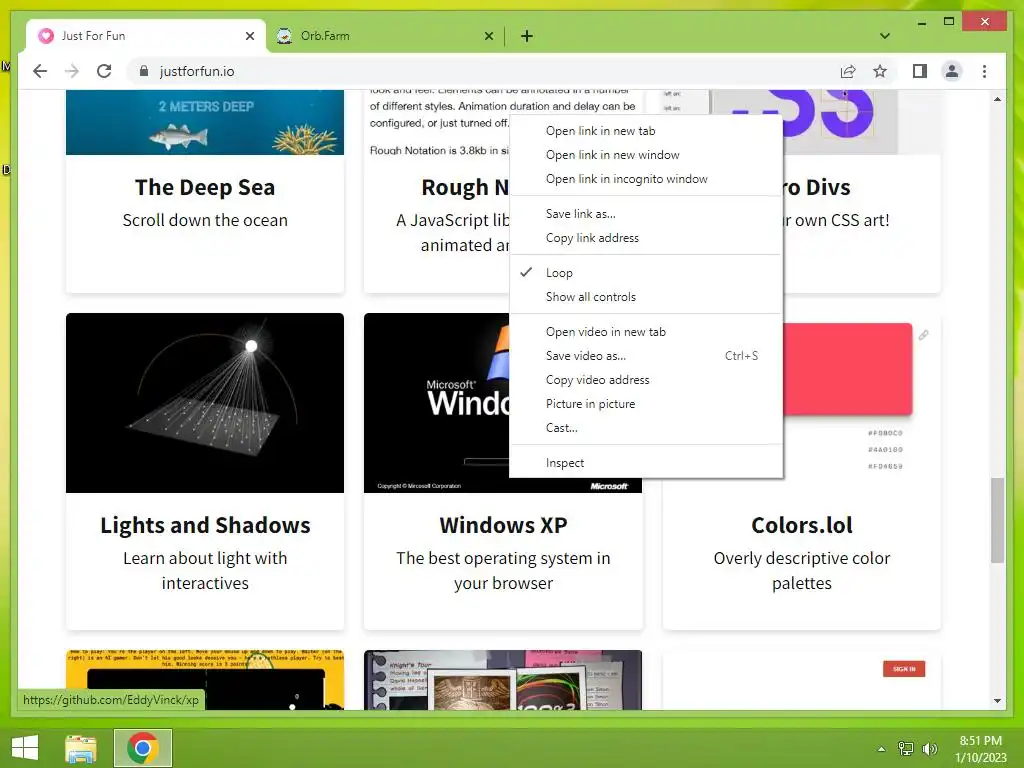Open the volume speaker tray icon
The image size is (1024, 768).
tap(929, 748)
